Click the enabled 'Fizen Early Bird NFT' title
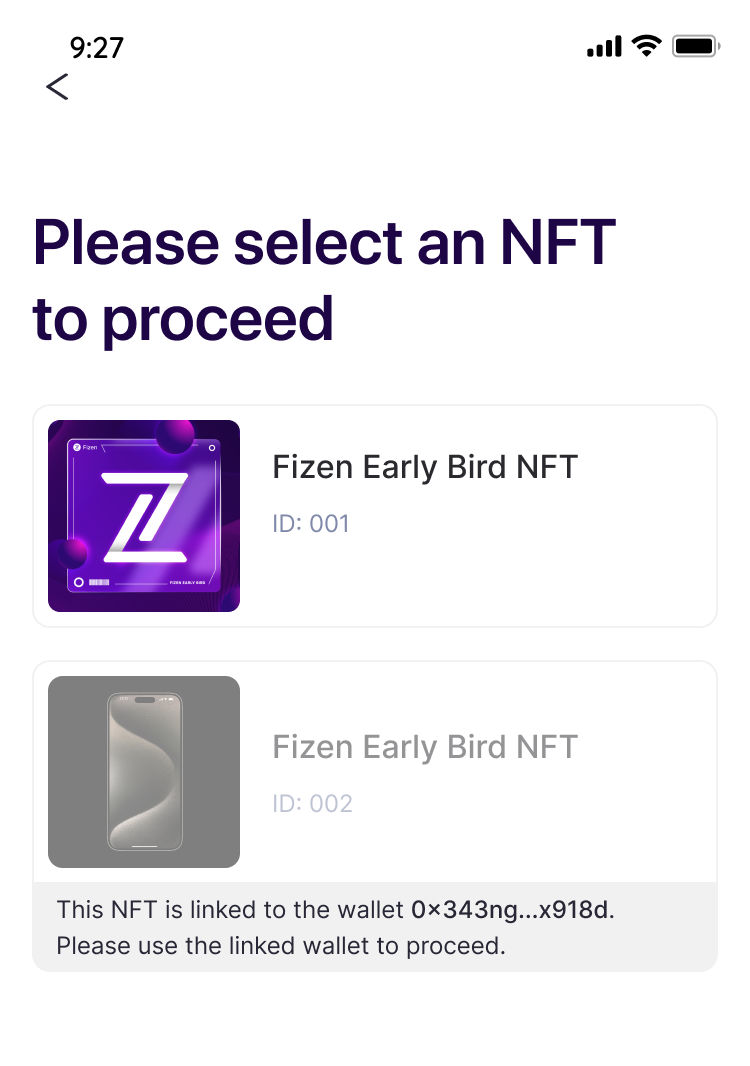750x1066 pixels. pos(425,467)
